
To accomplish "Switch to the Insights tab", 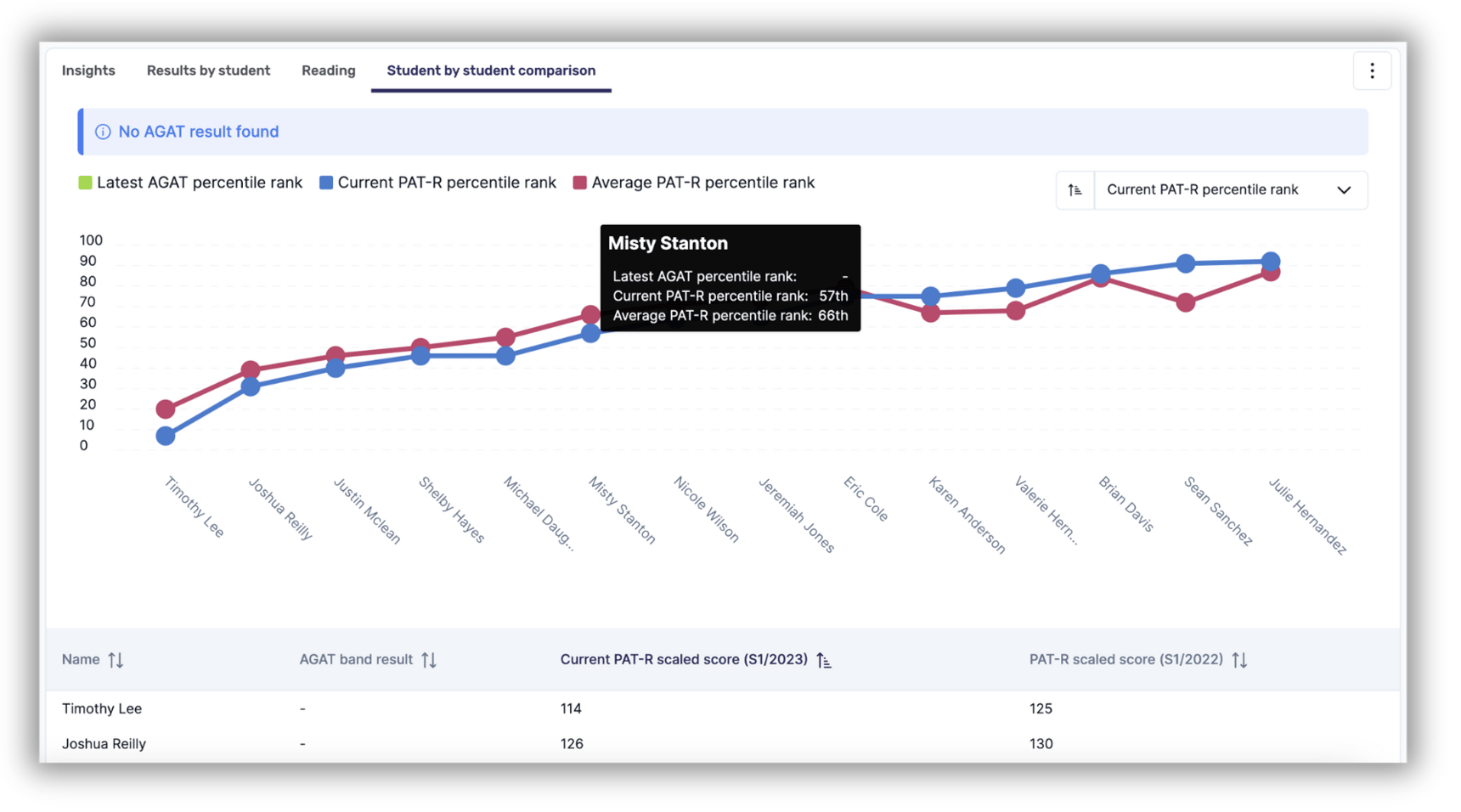I will click(x=88, y=70).
